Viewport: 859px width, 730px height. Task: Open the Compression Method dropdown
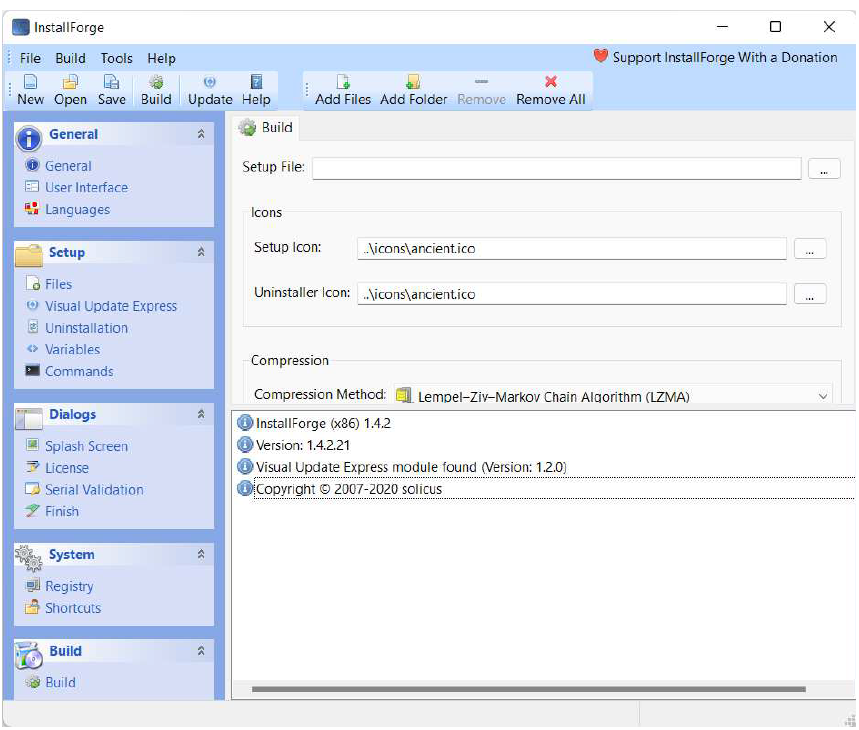tap(823, 396)
